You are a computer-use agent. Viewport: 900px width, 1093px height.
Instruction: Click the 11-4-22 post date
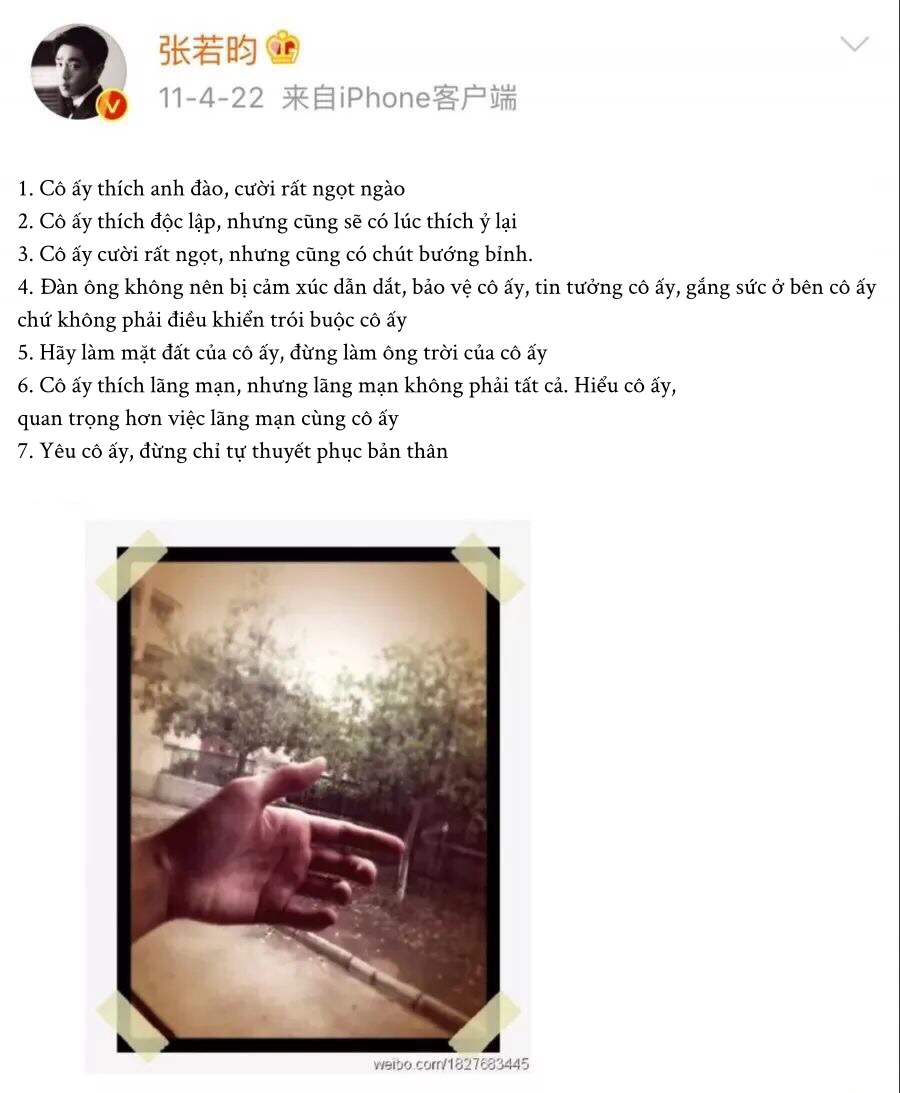pos(211,98)
